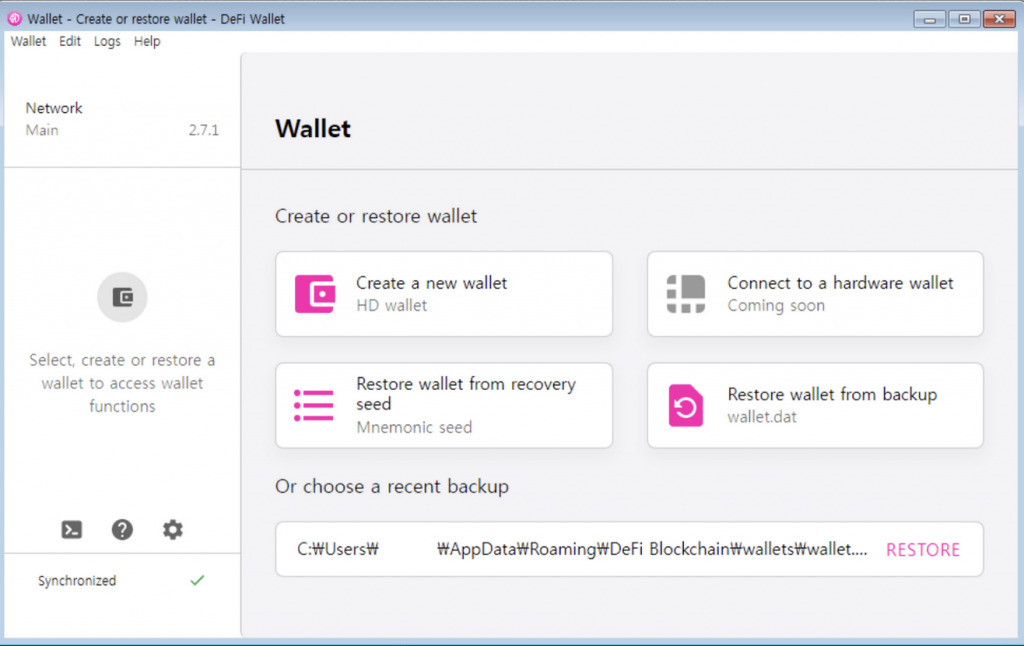
Task: Open the console terminal icon
Action: (71, 529)
